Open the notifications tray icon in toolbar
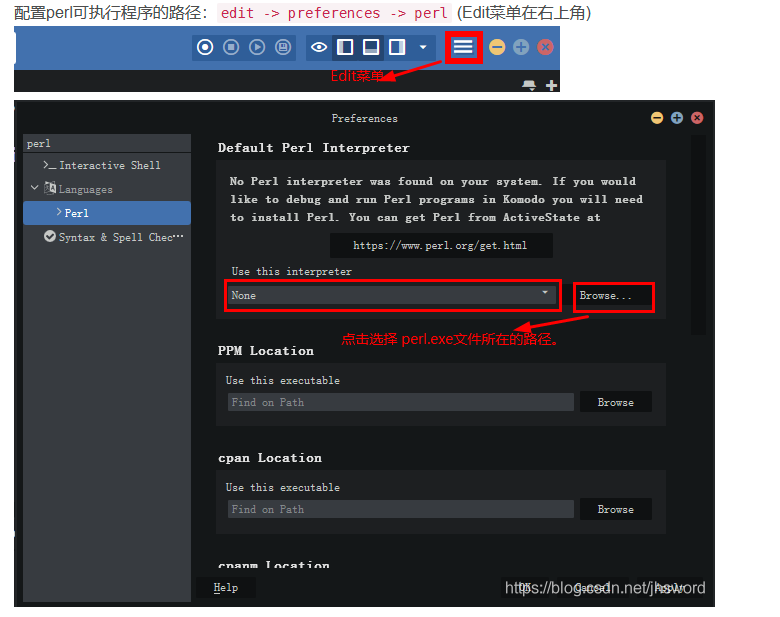780x617 pixels. point(529,85)
